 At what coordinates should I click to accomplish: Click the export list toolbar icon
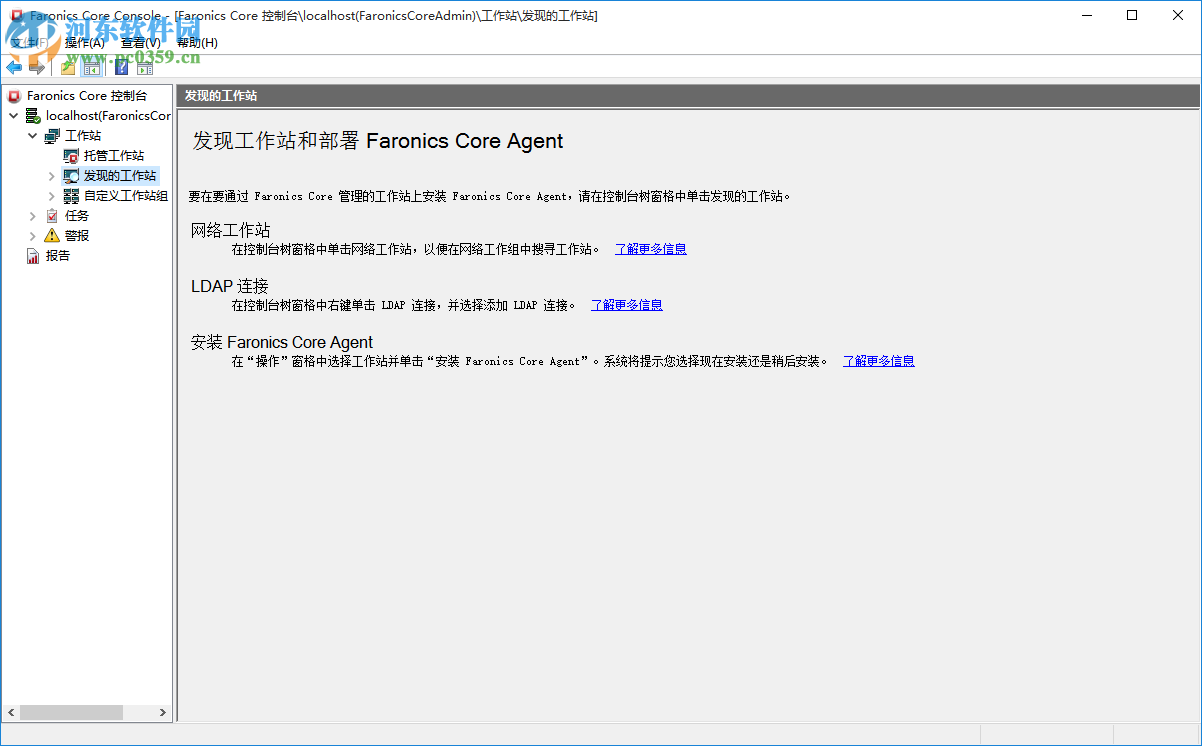pos(68,68)
